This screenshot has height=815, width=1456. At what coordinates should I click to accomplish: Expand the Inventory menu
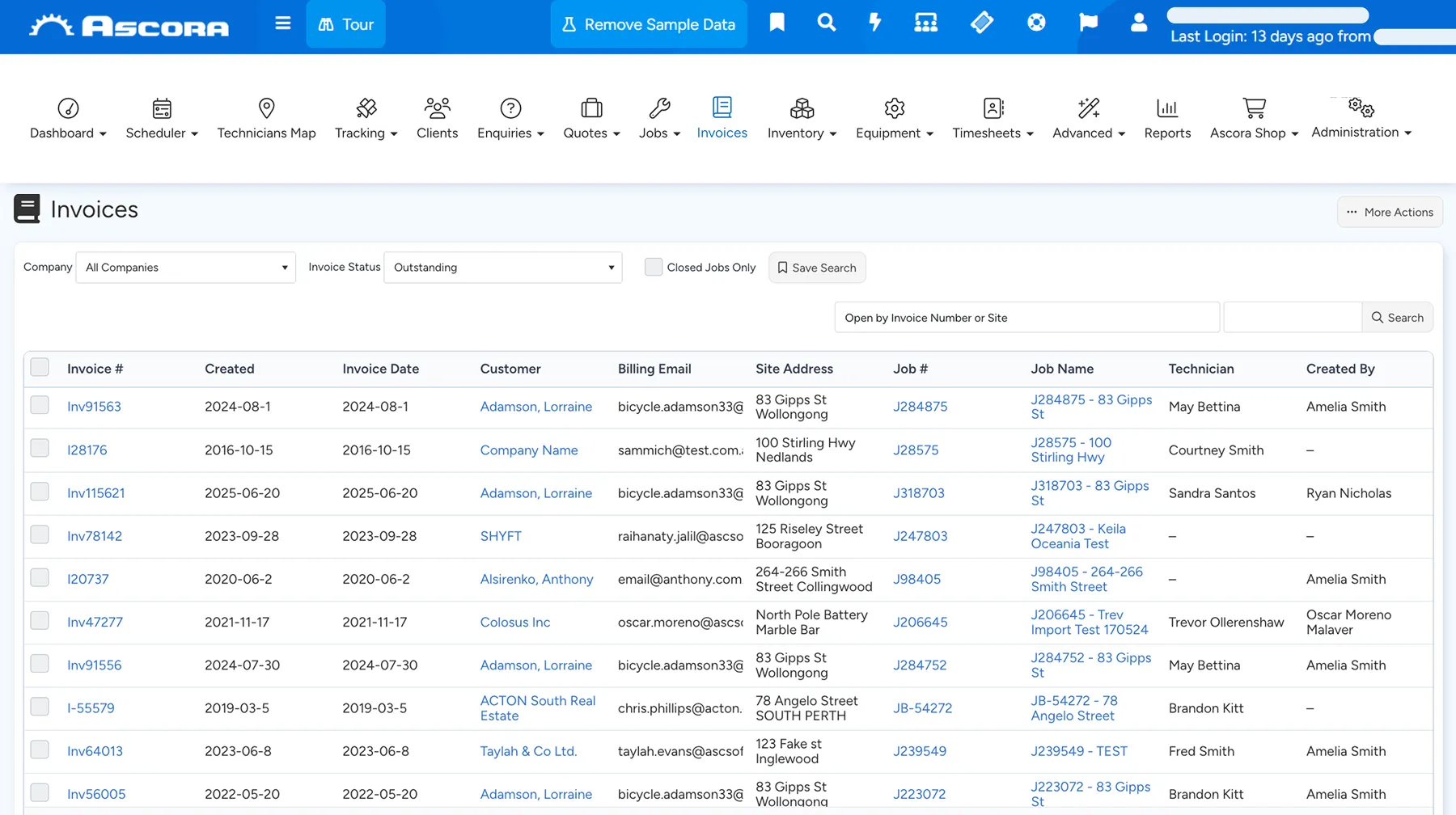[x=802, y=118]
